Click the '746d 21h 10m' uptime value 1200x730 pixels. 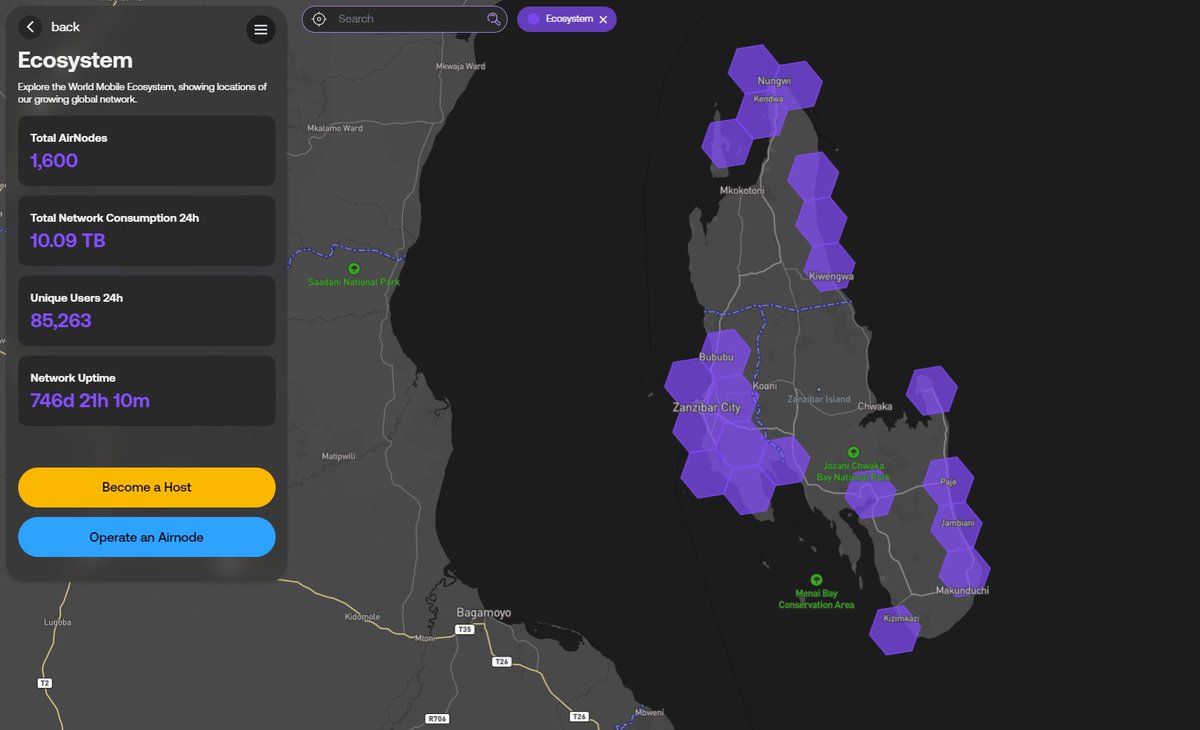[x=90, y=401]
